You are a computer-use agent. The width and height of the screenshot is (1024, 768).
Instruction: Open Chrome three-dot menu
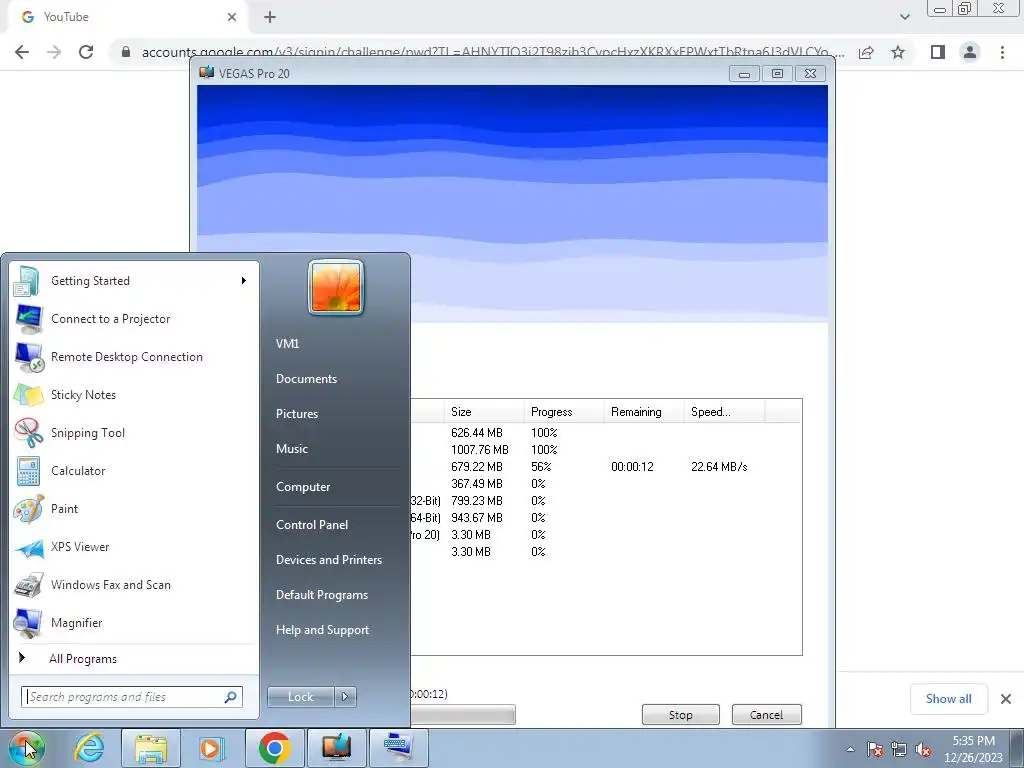pyautogui.click(x=1002, y=52)
